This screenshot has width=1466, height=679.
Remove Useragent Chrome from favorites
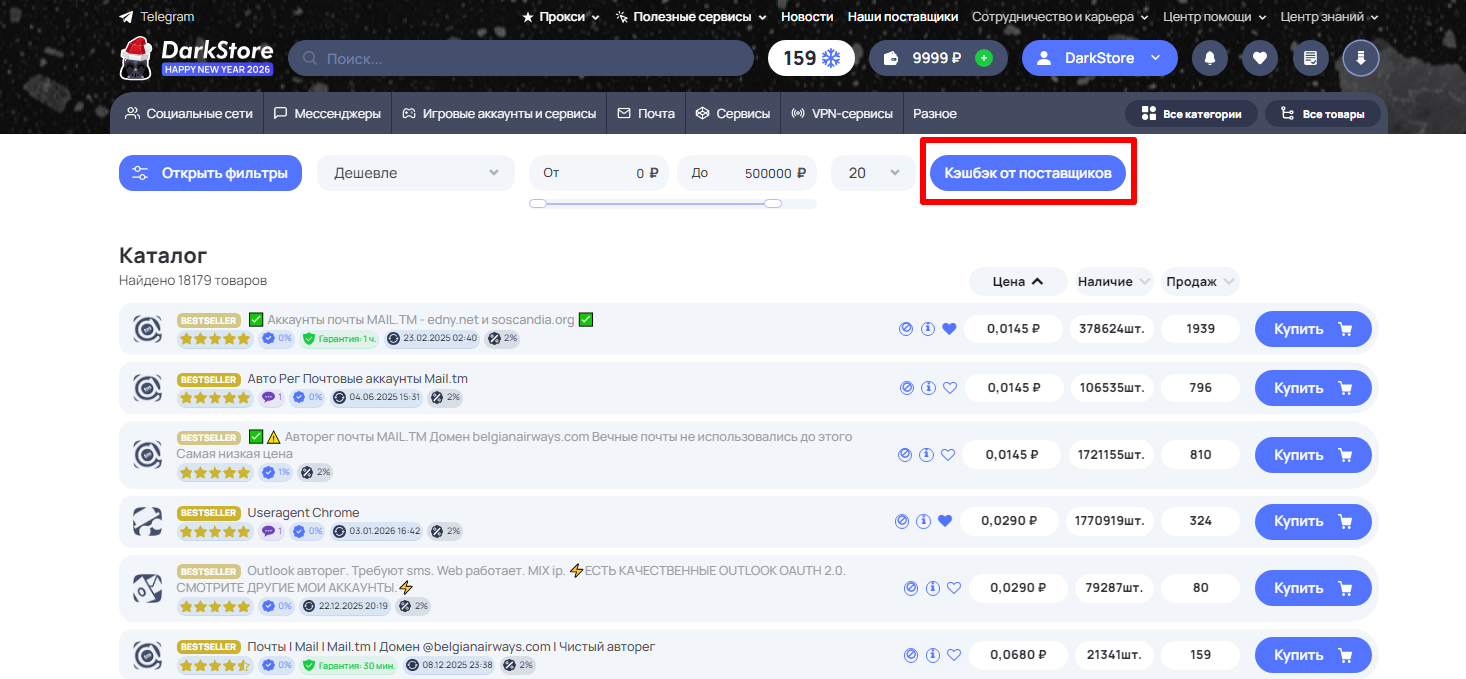coord(945,521)
